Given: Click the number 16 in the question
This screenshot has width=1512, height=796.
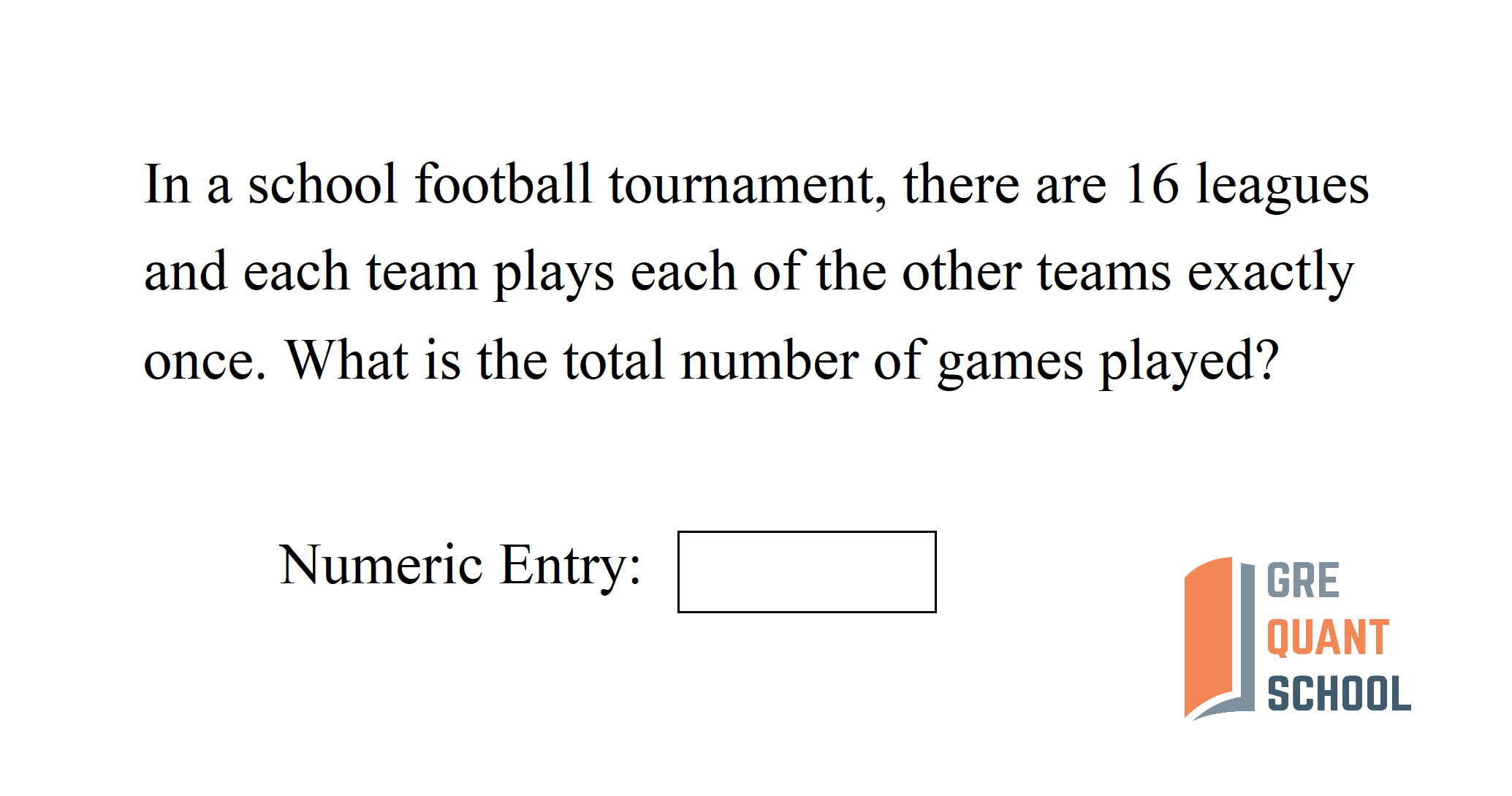Looking at the screenshot, I should click(1151, 184).
